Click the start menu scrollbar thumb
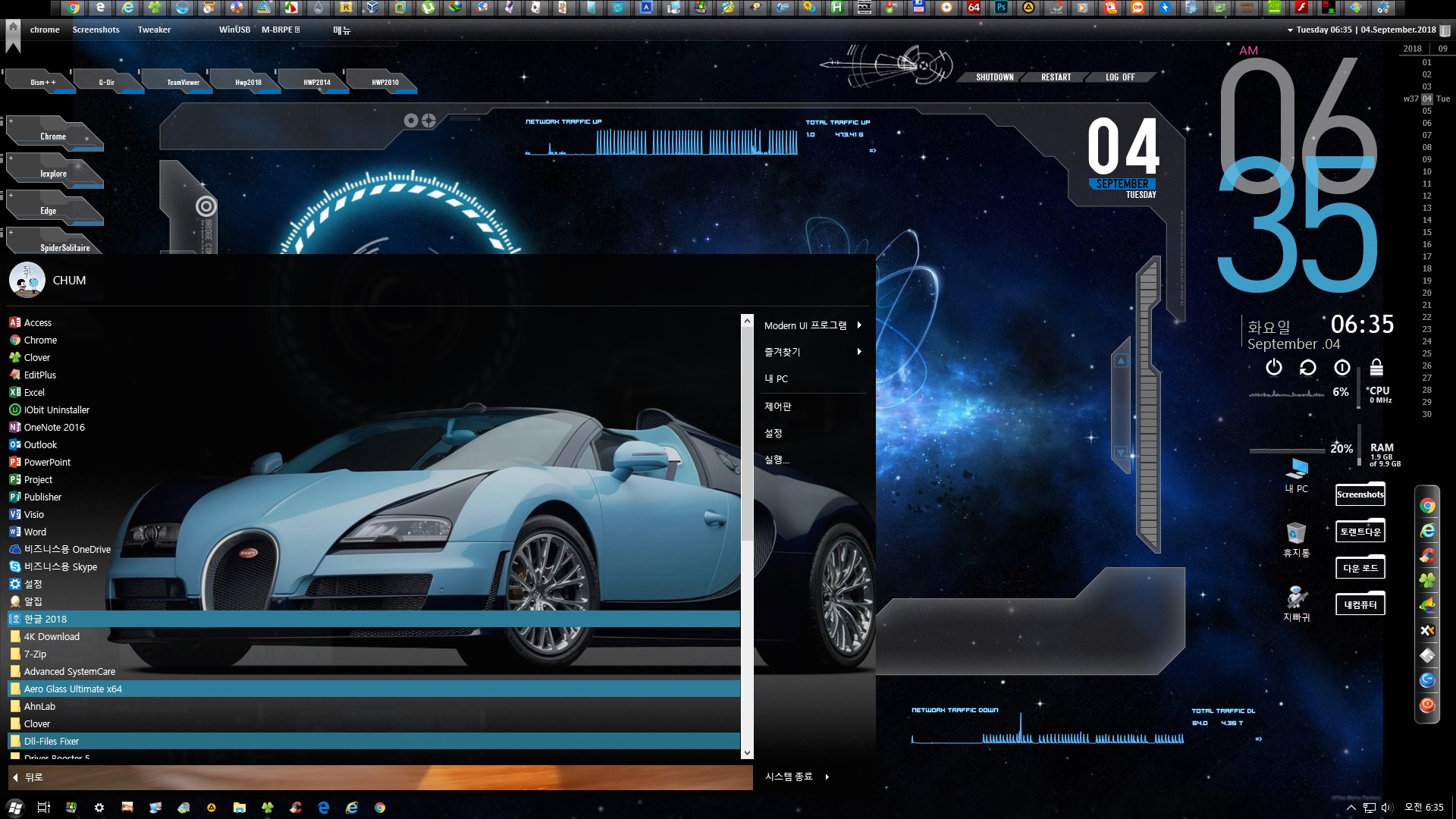The height and width of the screenshot is (819, 1456). (x=747, y=433)
